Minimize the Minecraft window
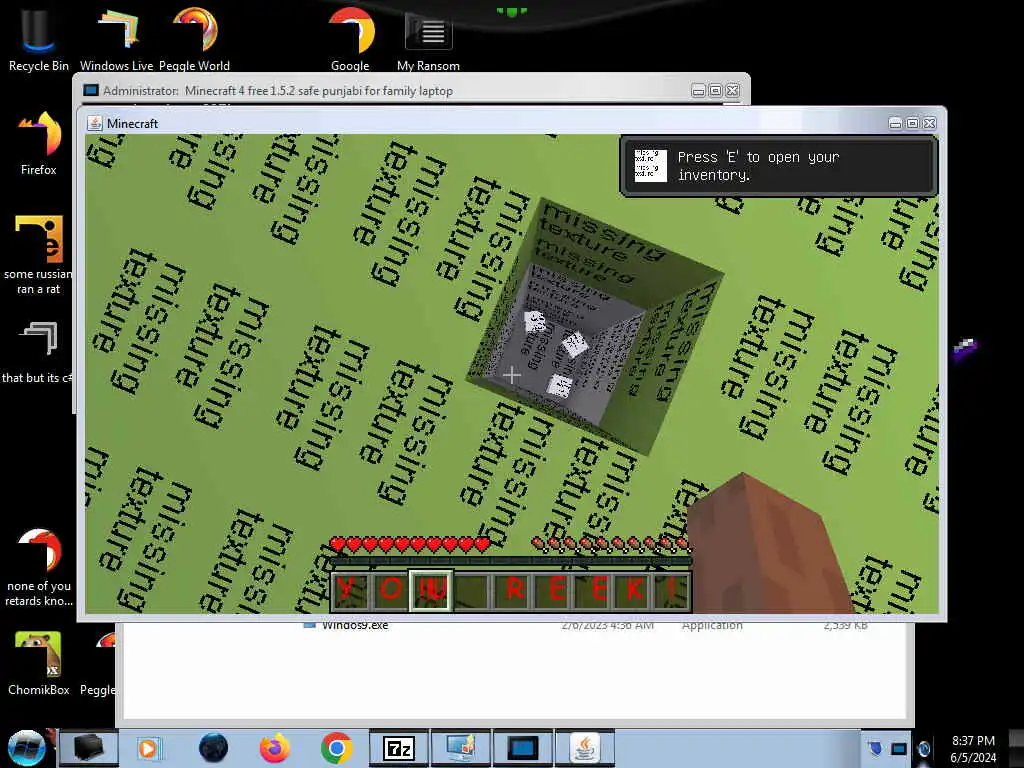 (895, 123)
